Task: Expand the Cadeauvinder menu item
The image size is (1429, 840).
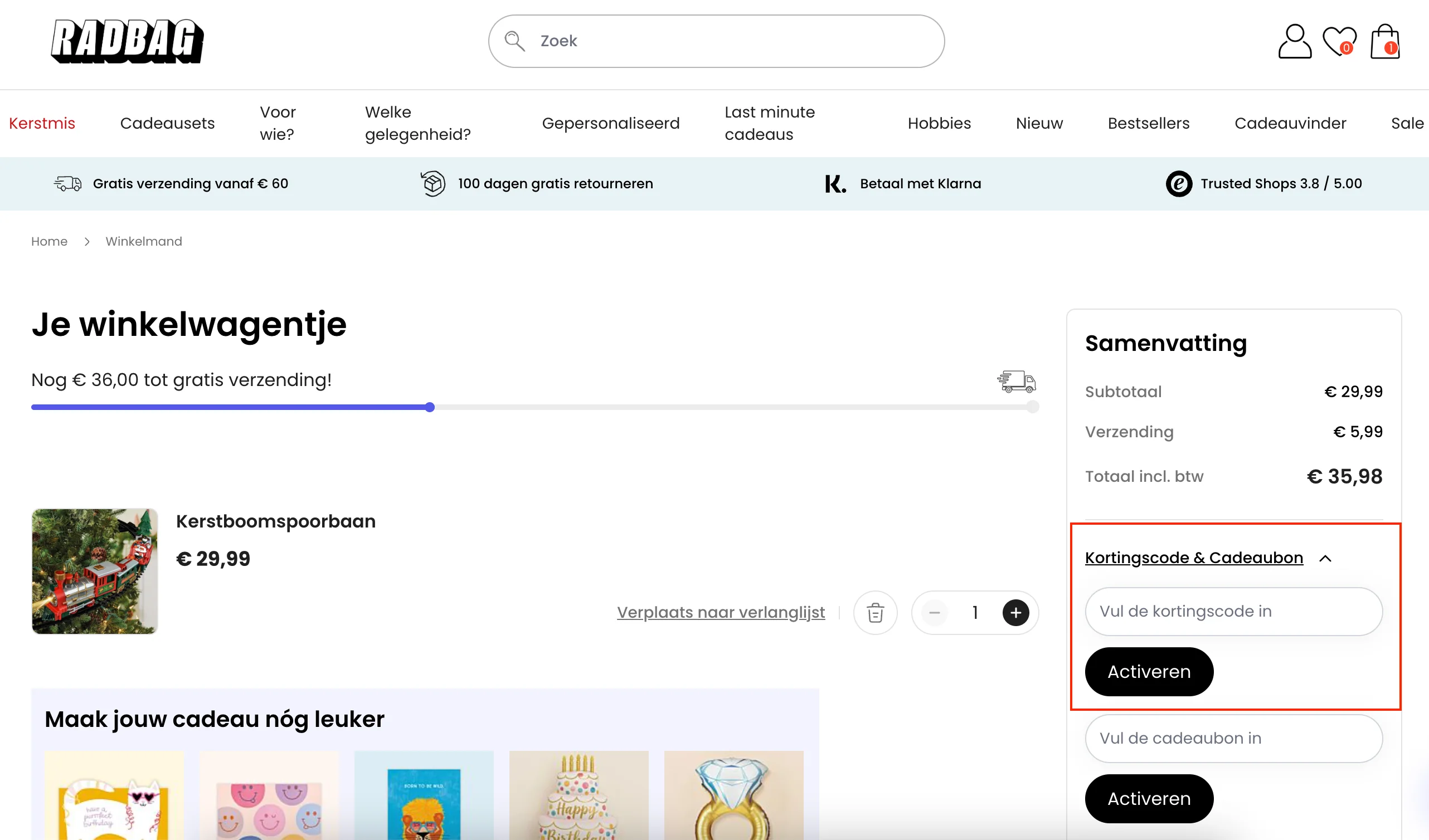Action: click(x=1290, y=123)
